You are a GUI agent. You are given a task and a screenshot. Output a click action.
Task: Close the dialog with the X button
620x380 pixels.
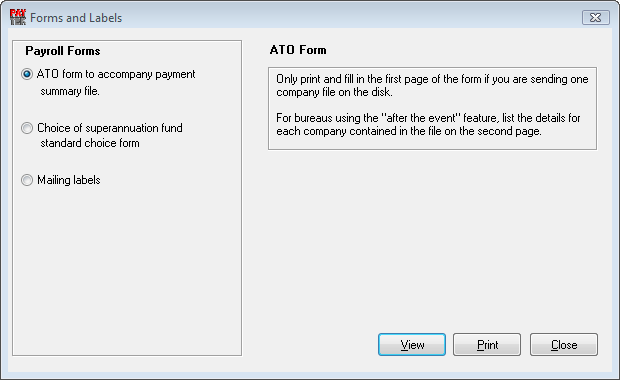(x=595, y=18)
